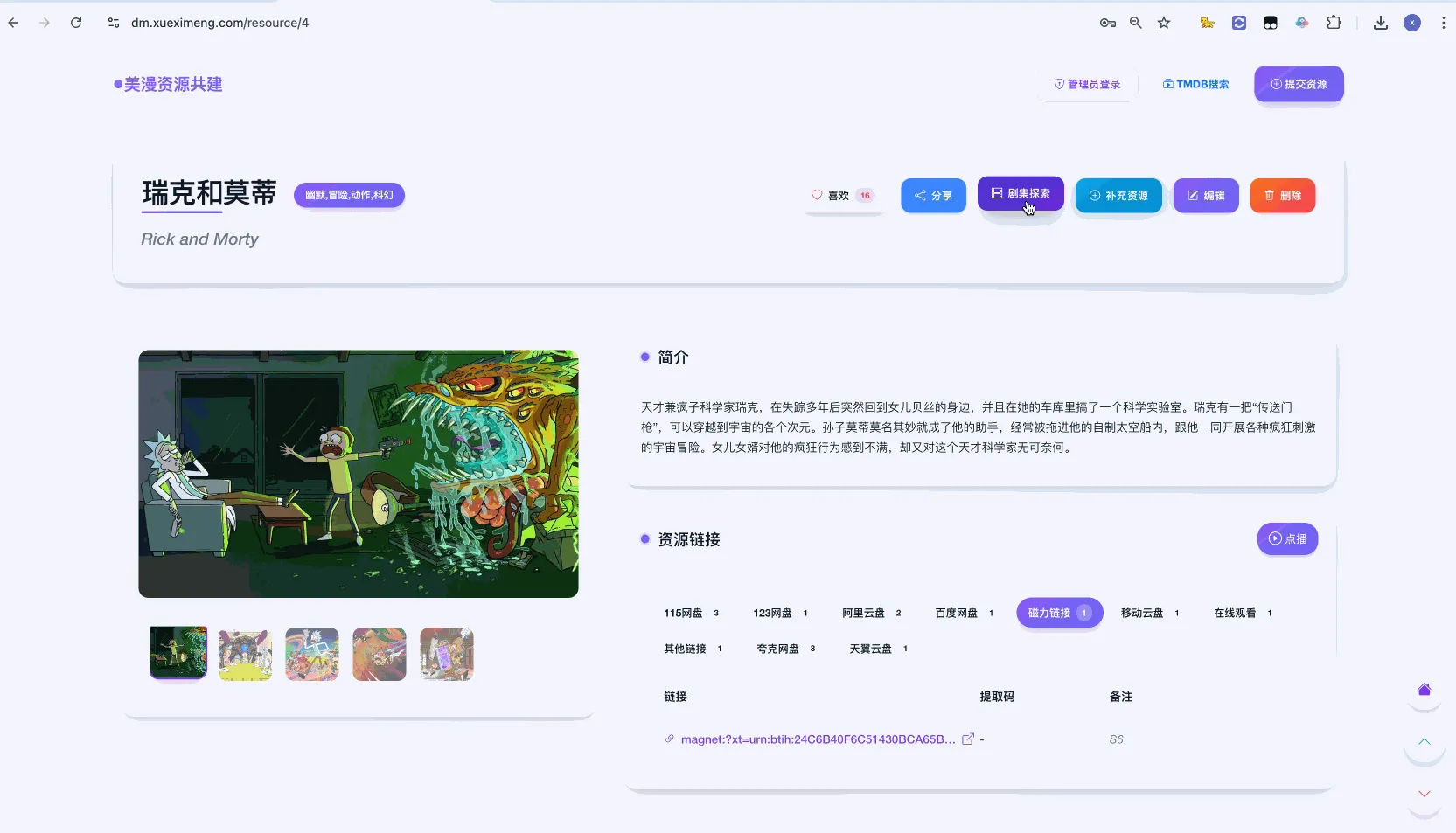Open site information icon in address bar
Image resolution: width=1456 pixels, height=833 pixels.
point(114,23)
